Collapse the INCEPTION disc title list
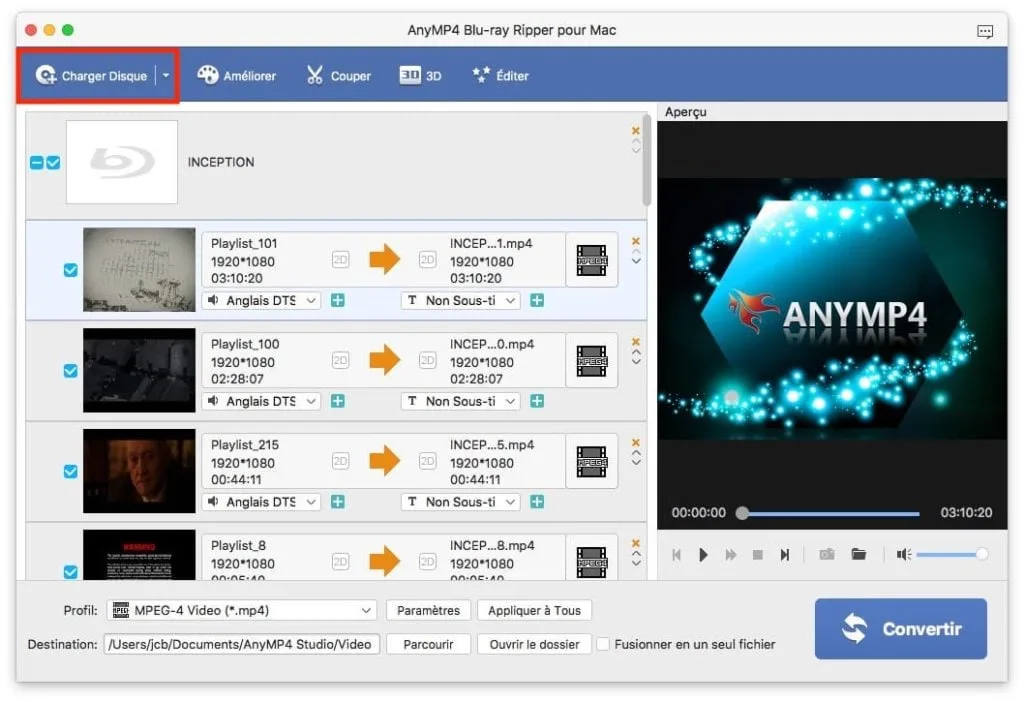This screenshot has width=1024, height=702. 37,163
